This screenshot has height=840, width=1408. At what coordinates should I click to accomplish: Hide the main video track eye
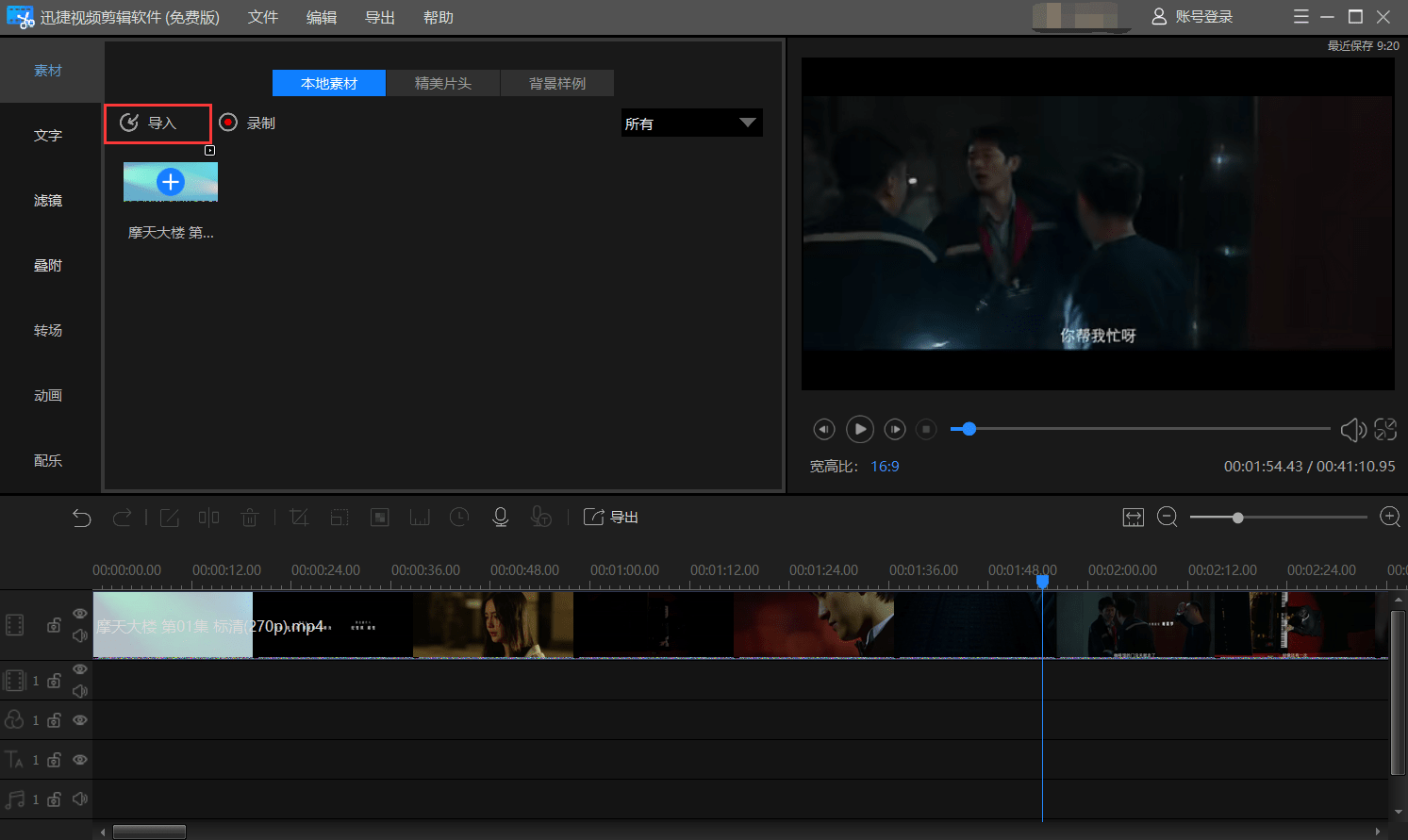[80, 614]
